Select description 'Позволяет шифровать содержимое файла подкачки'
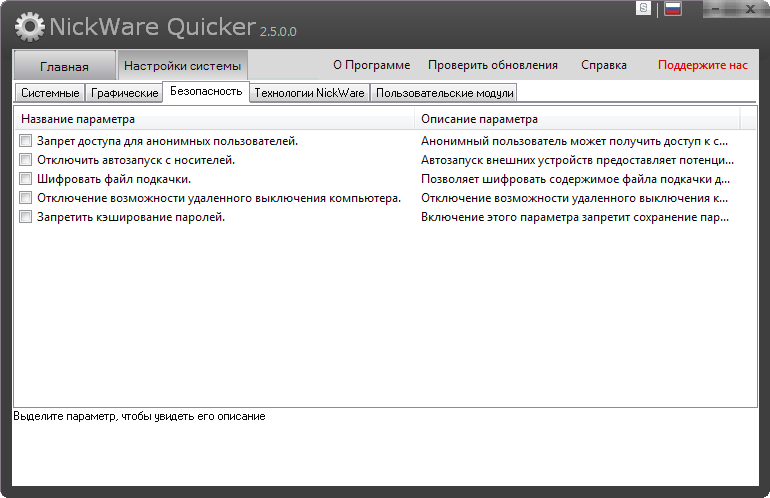This screenshot has height=498, width=770. tap(575, 179)
